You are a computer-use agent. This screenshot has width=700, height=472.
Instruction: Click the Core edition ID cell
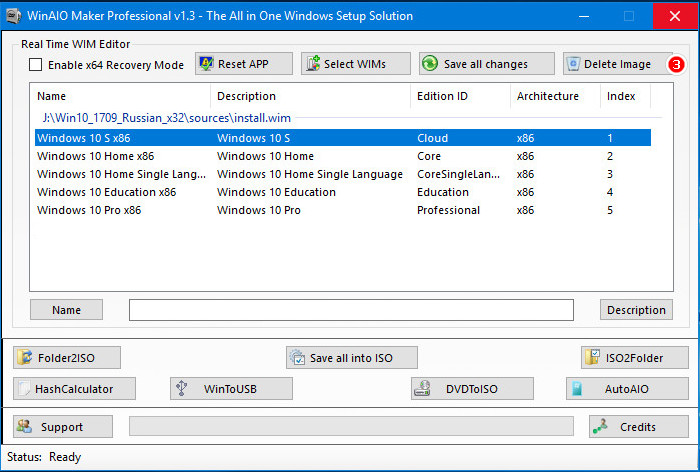(x=429, y=156)
